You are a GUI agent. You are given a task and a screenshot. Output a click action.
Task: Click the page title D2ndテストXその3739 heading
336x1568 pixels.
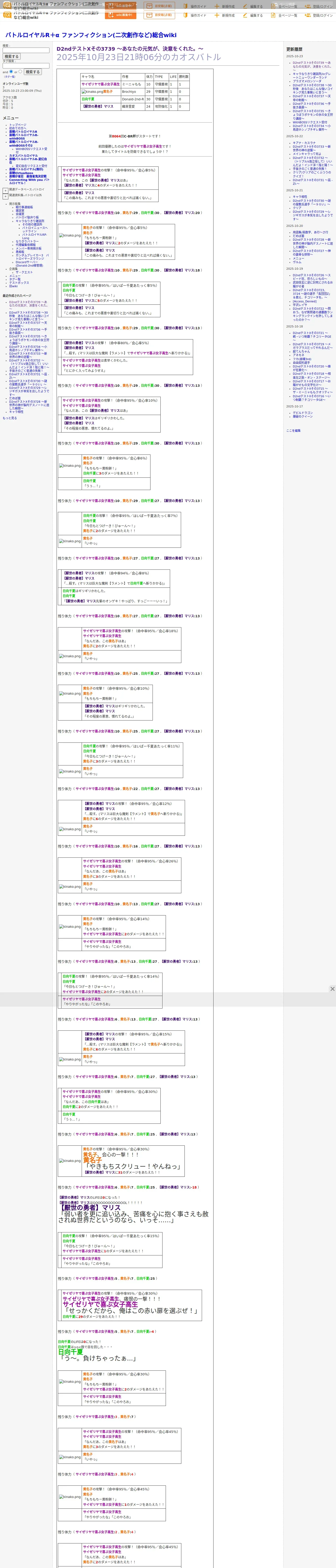(x=130, y=49)
